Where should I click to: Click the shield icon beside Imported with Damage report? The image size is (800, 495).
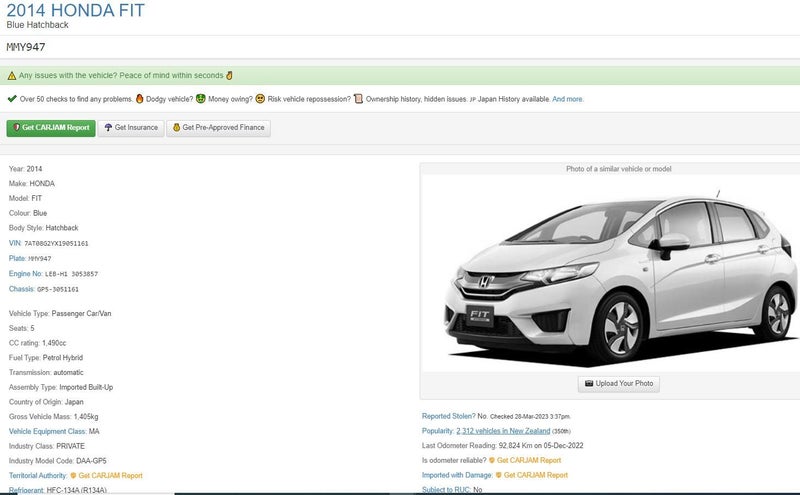tap(499, 475)
